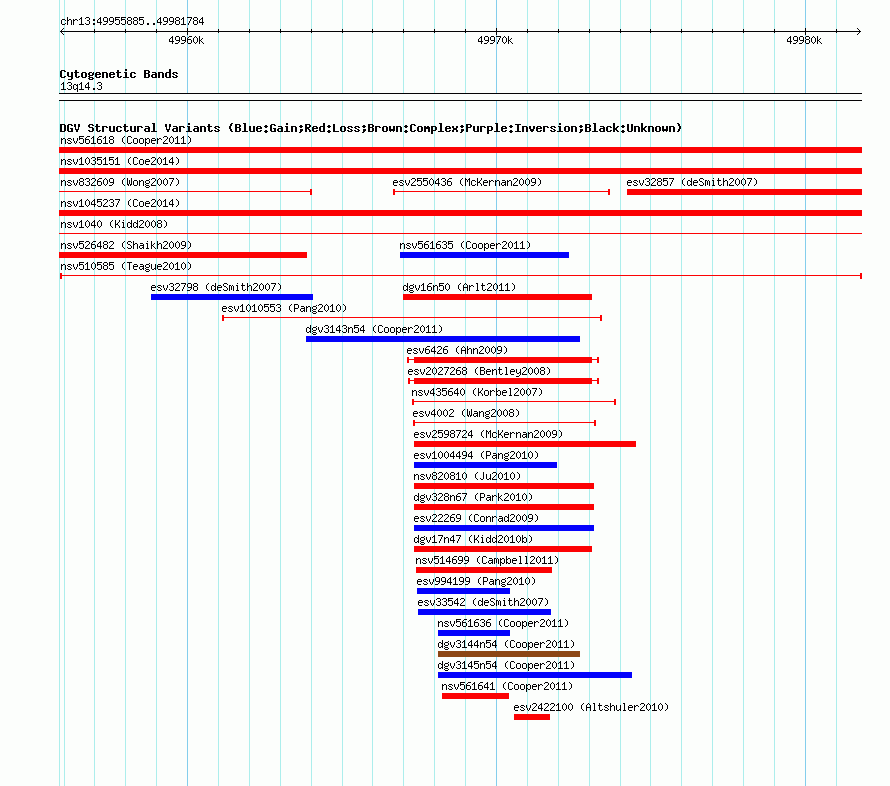Click the blue bar under dgv3145n54

tap(535, 675)
